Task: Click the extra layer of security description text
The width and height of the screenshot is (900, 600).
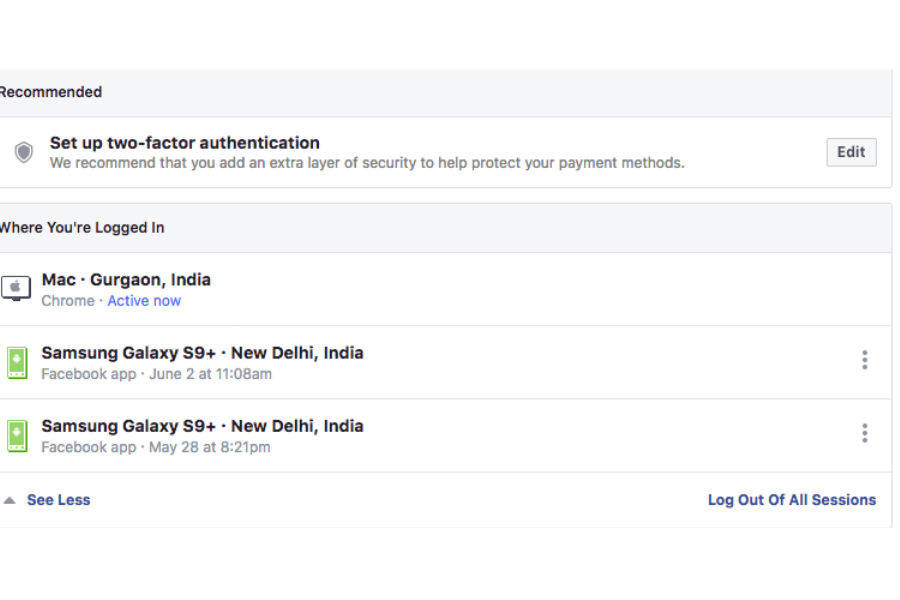Action: 367,162
